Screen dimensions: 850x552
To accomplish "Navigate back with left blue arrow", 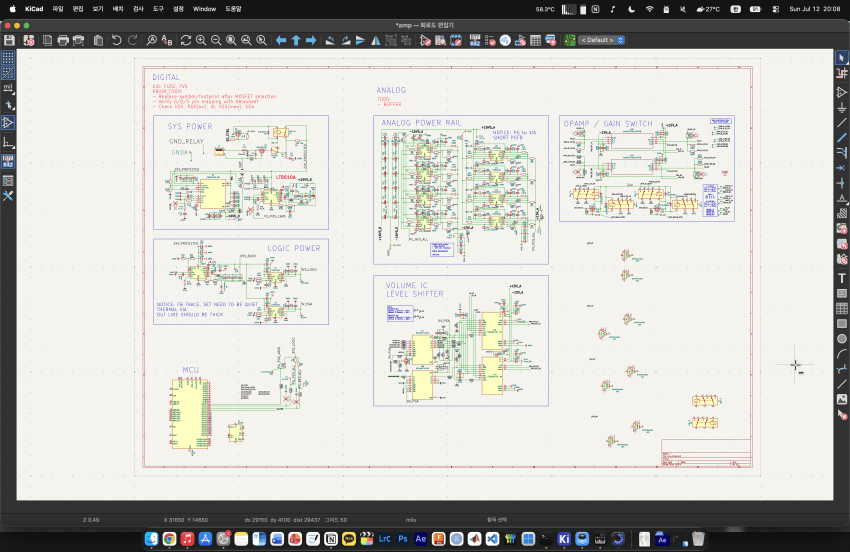I will point(281,40).
